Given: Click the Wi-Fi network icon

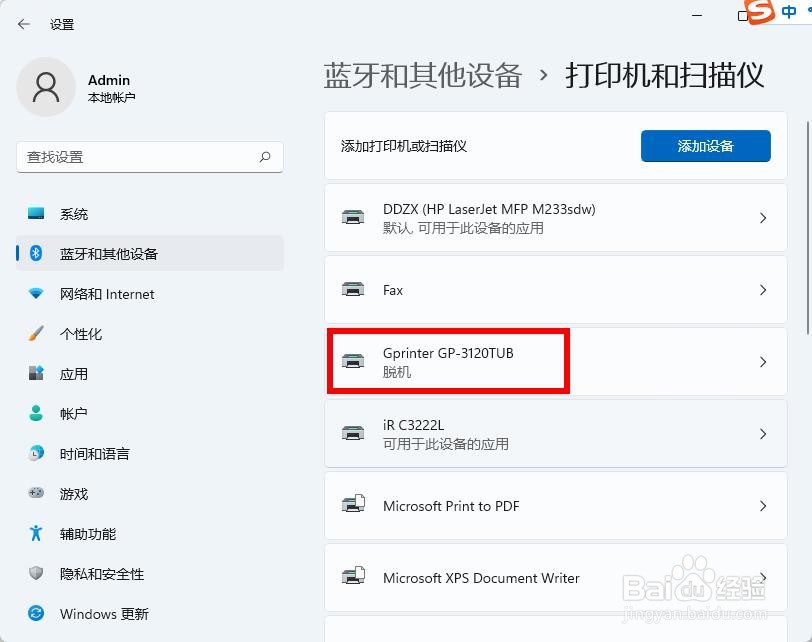Looking at the screenshot, I should point(36,294).
